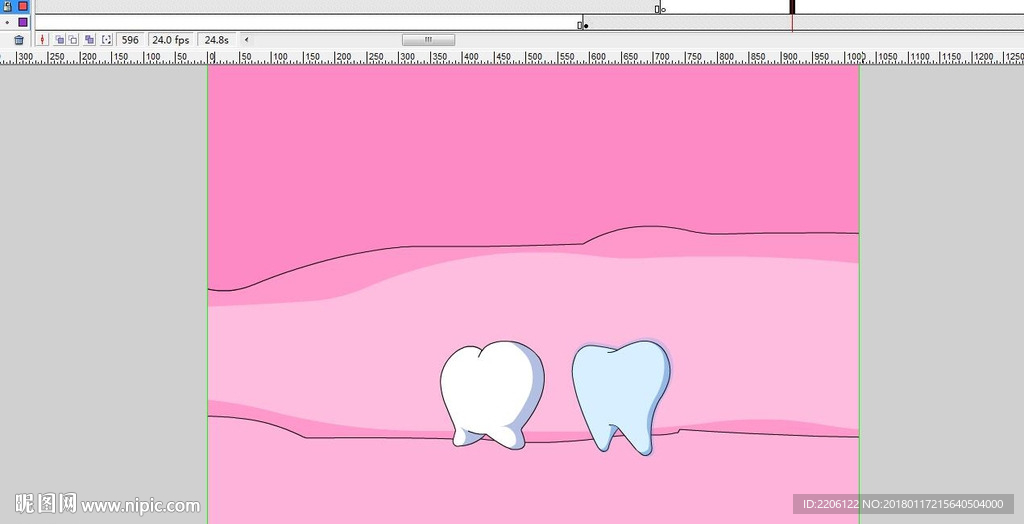Click the 24.0 fps frame rate field
1024x524 pixels.
(170, 40)
